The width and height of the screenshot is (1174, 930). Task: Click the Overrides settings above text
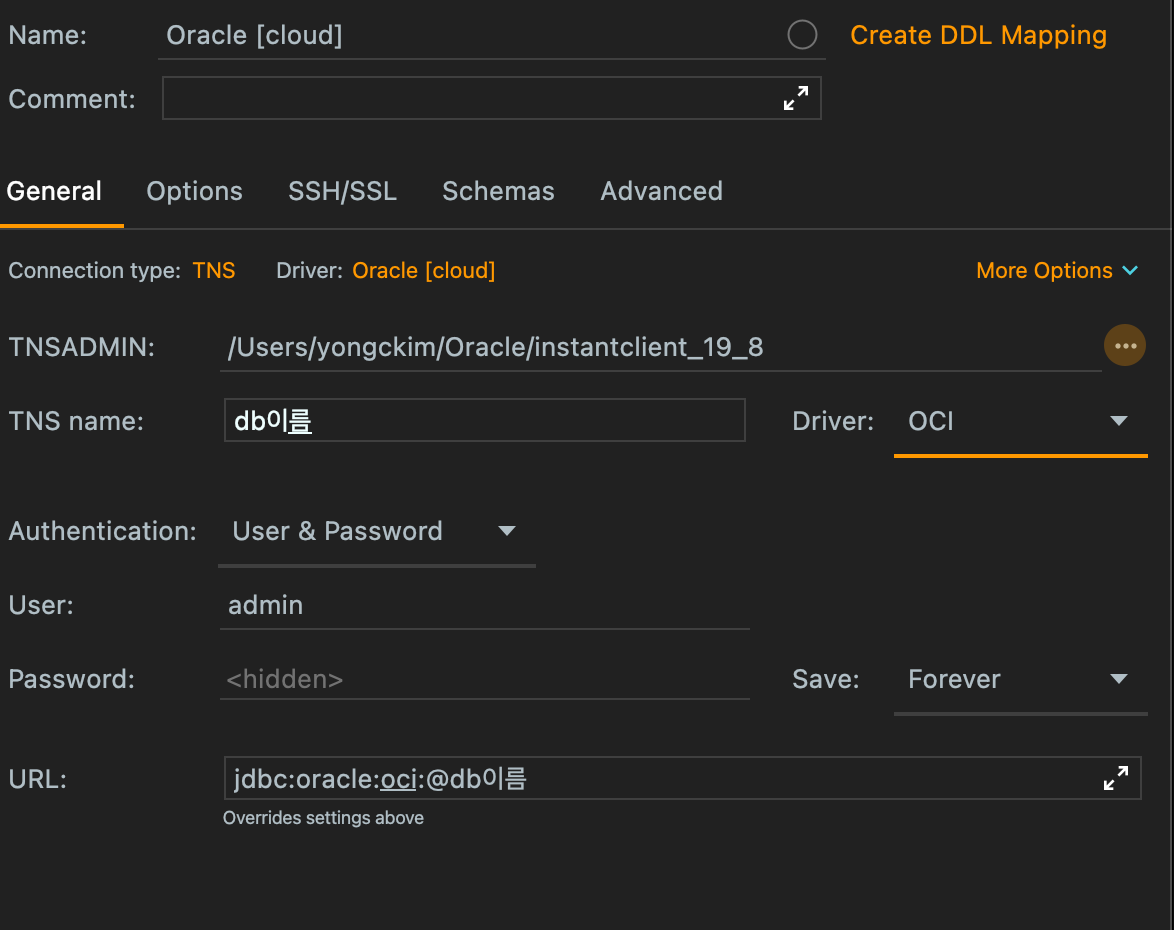click(323, 818)
